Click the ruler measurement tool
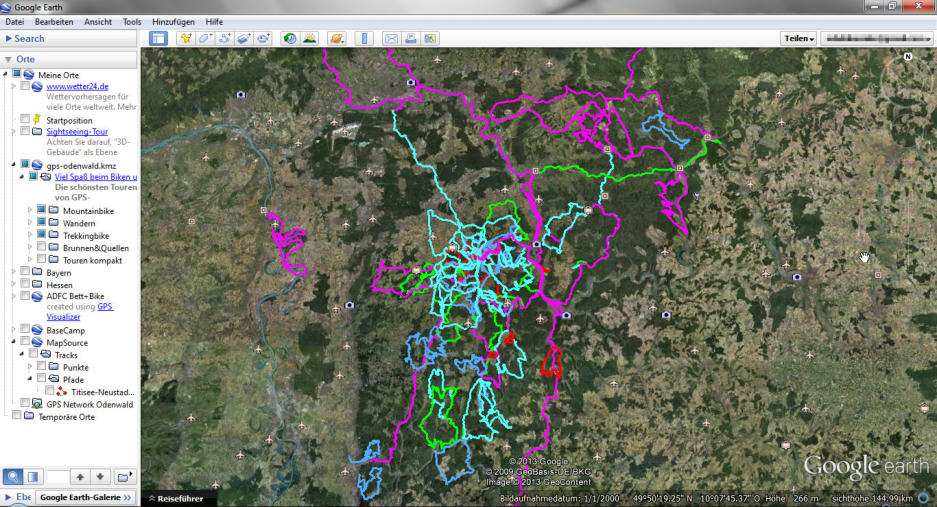Screen dimensions: 937x507 364,39
